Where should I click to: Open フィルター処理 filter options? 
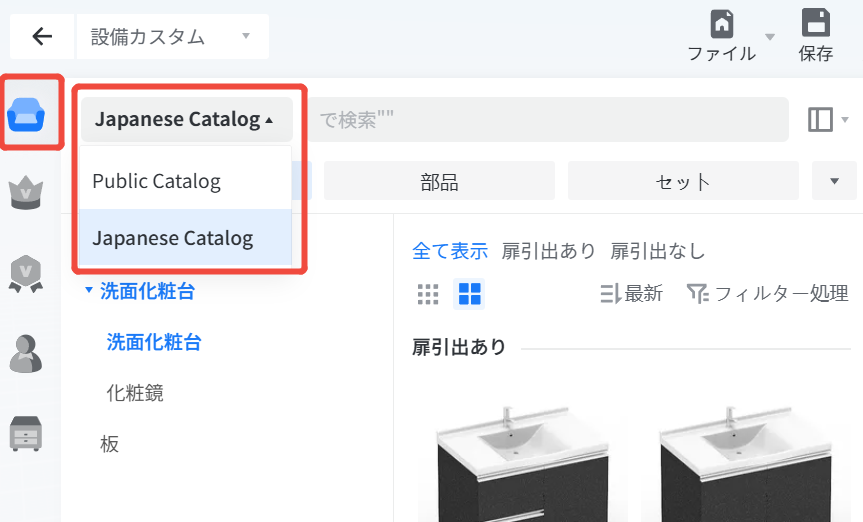click(767, 293)
